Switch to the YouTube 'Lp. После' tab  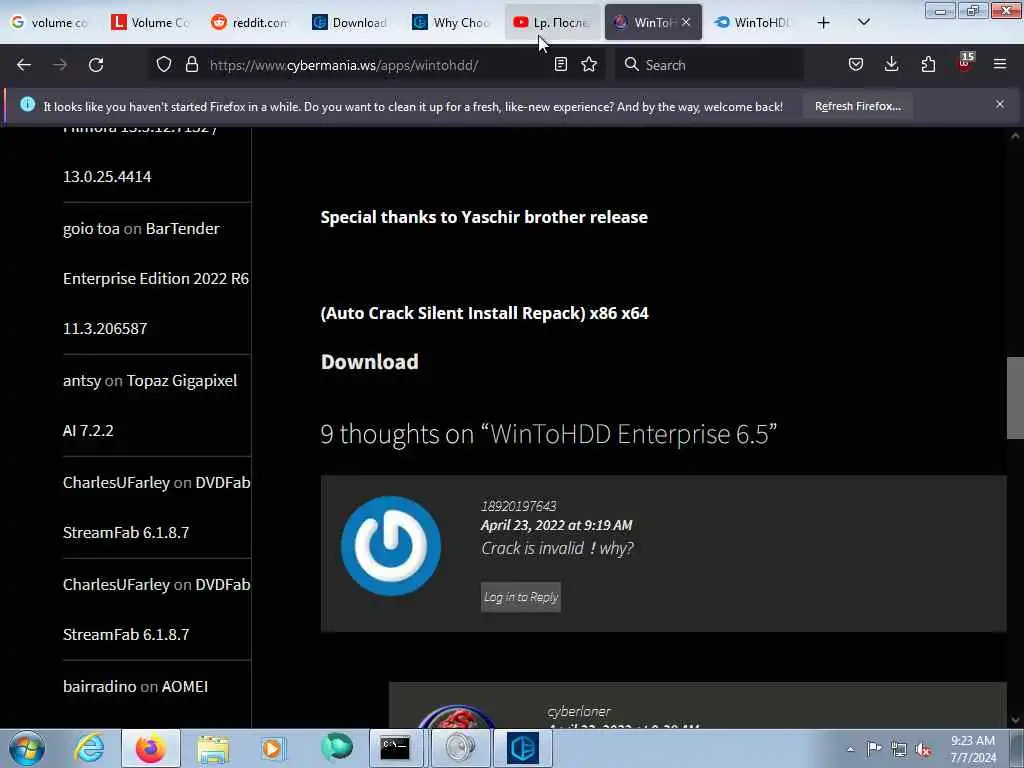[552, 22]
